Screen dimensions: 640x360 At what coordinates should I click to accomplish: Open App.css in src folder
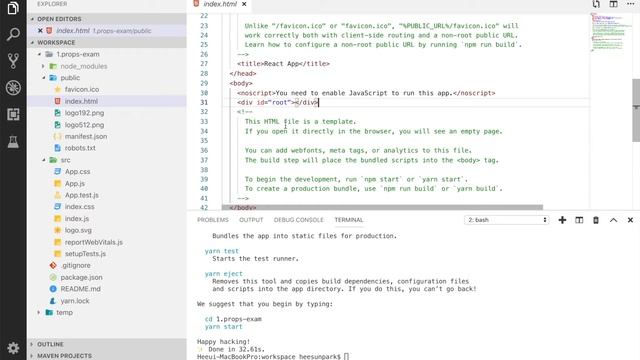point(78,172)
